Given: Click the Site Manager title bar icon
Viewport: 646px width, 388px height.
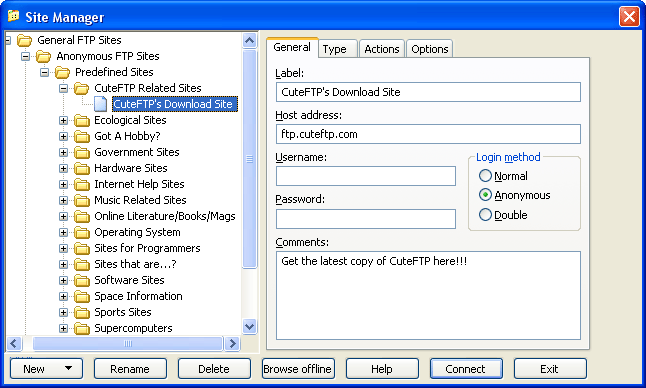Looking at the screenshot, I should [x=13, y=16].
